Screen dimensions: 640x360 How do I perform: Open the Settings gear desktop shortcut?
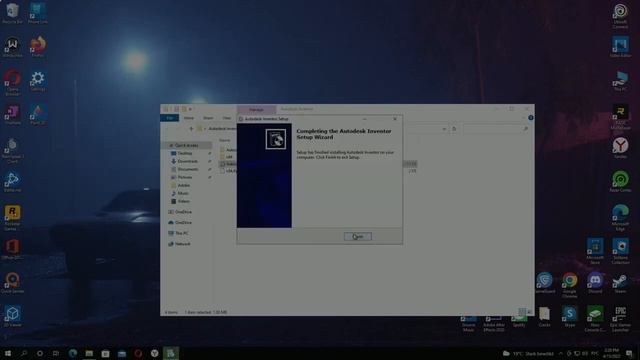pos(38,80)
